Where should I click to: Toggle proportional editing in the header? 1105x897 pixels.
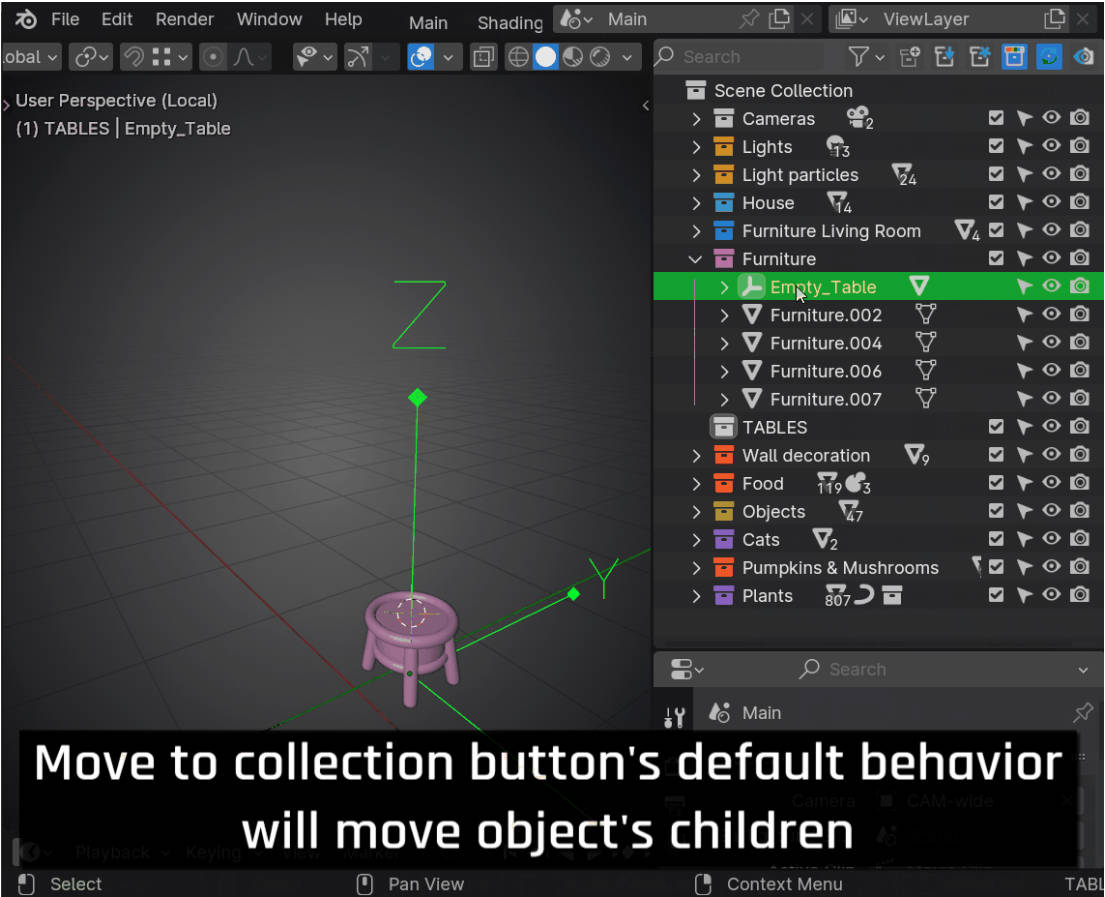[x=213, y=57]
